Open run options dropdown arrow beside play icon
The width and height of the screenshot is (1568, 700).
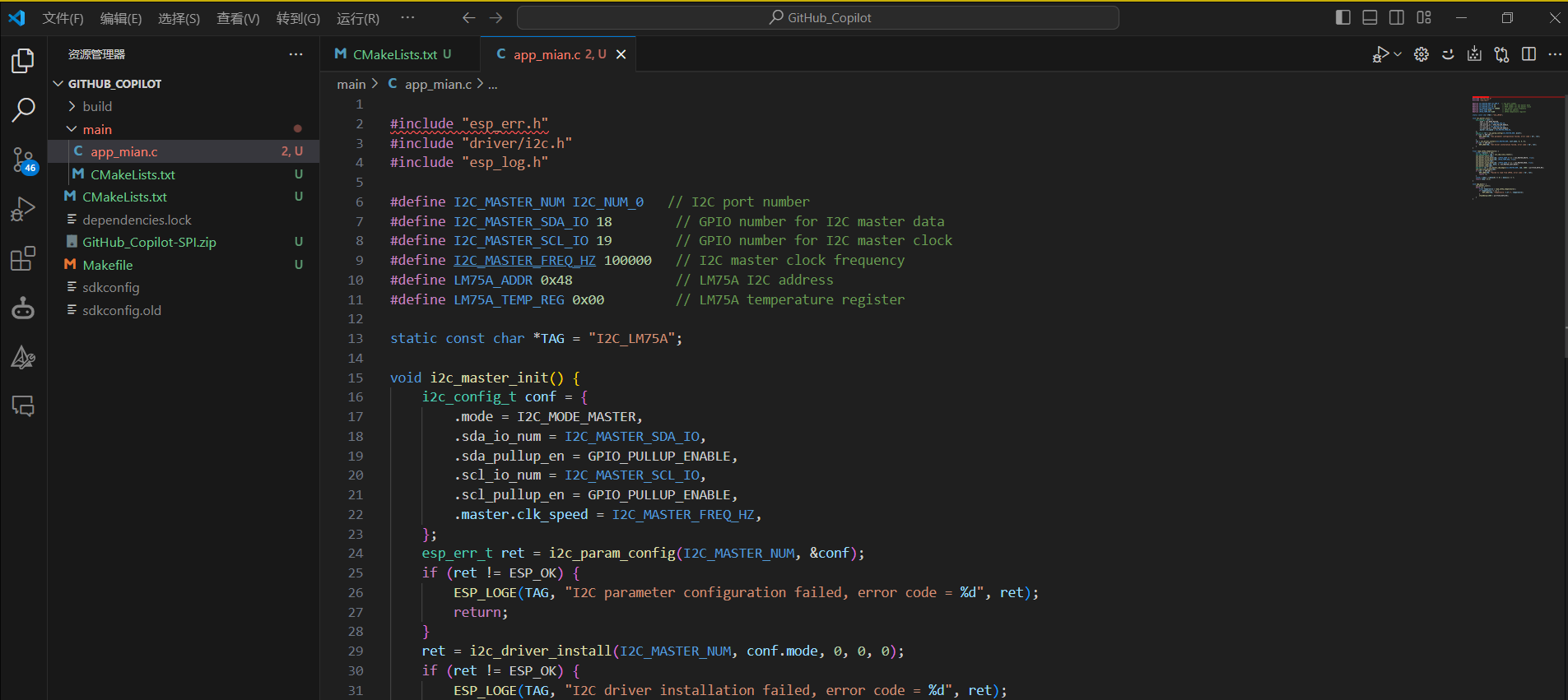point(1398,54)
